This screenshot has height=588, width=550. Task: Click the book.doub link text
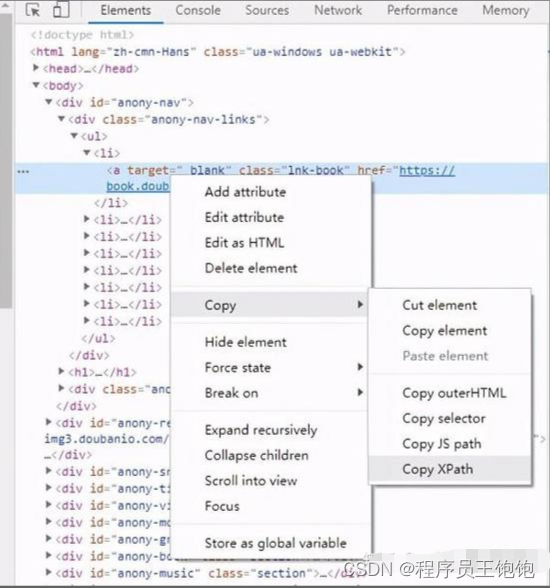(x=138, y=186)
